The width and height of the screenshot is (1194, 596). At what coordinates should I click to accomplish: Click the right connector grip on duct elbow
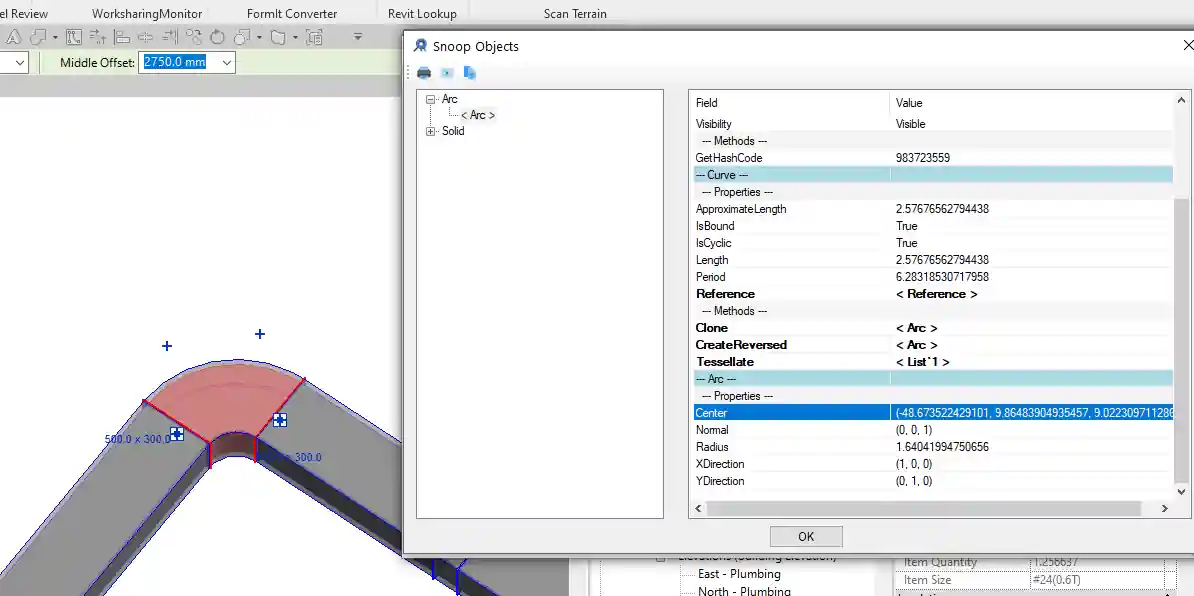point(280,420)
